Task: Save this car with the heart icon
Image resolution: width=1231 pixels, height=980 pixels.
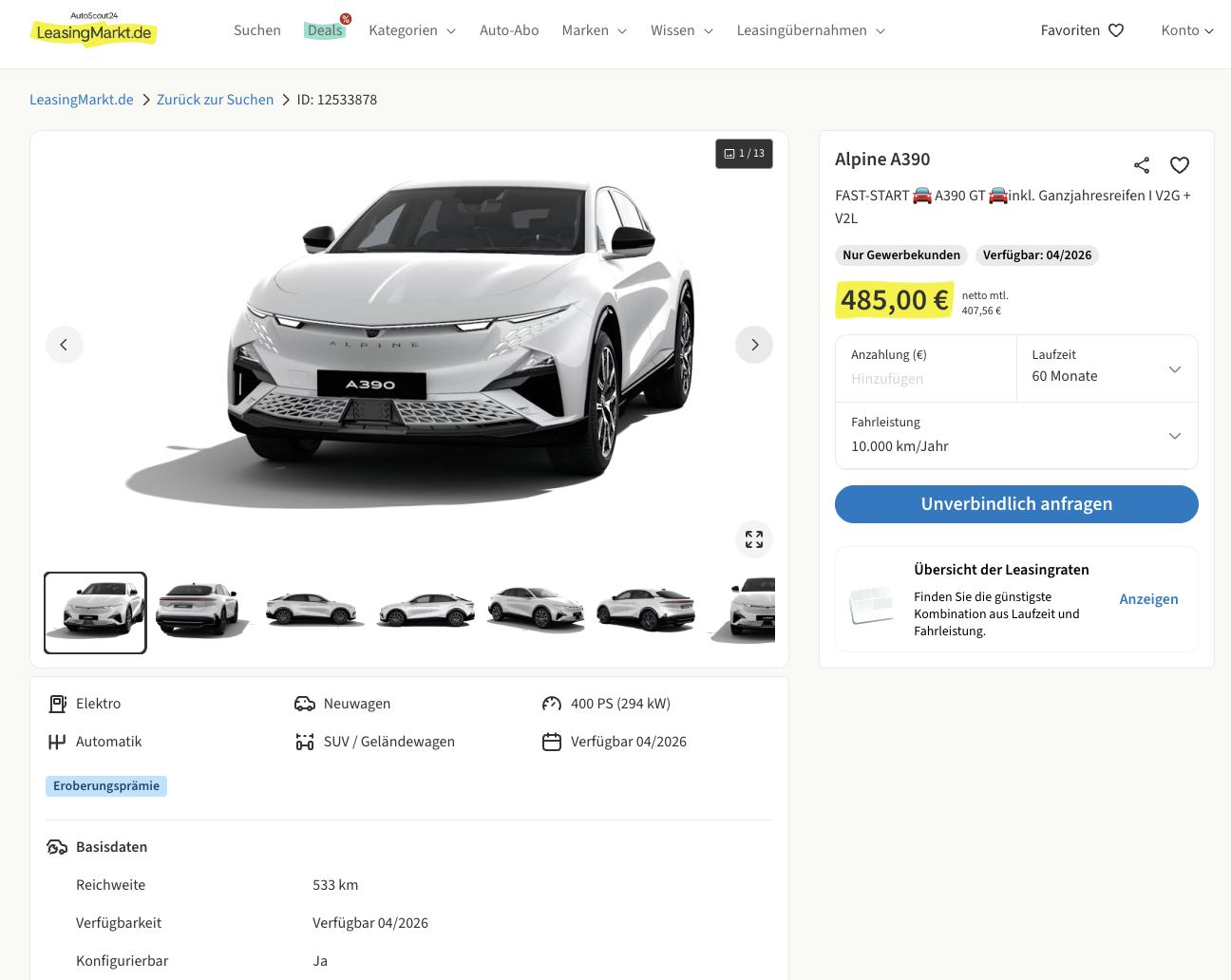Action: [1180, 165]
